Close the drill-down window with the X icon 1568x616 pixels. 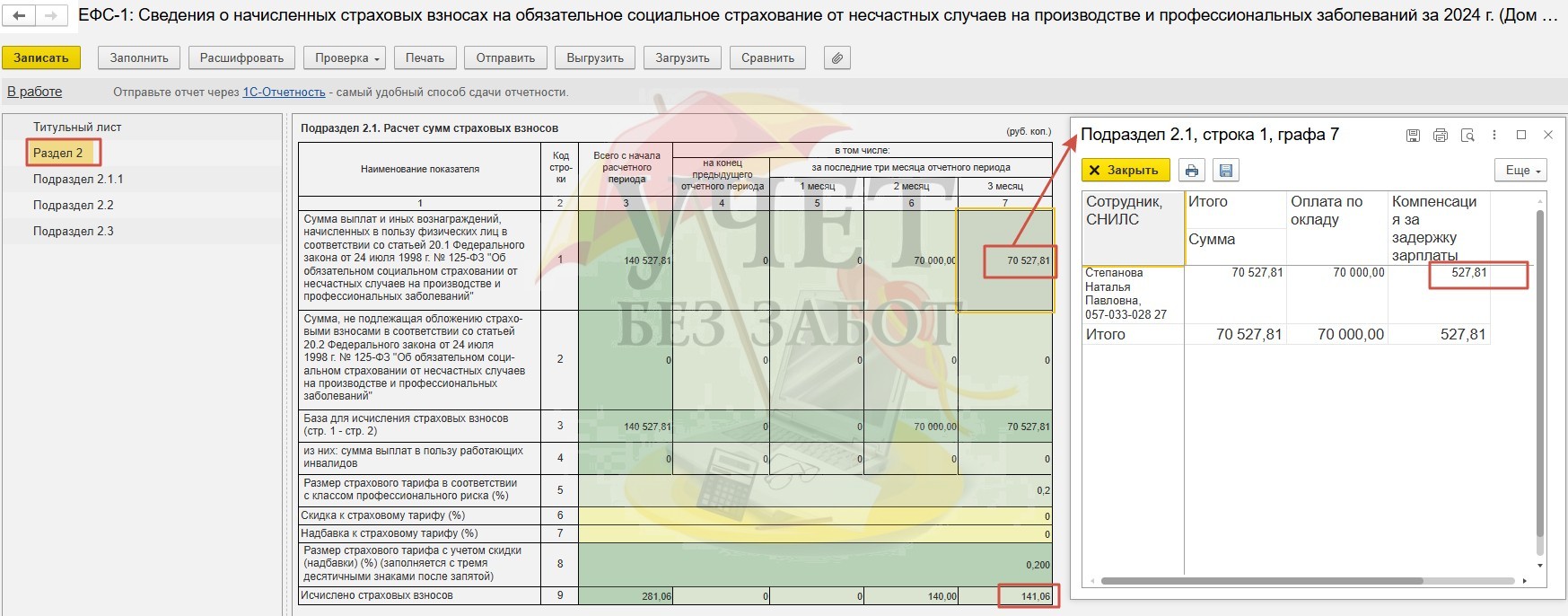[1548, 135]
